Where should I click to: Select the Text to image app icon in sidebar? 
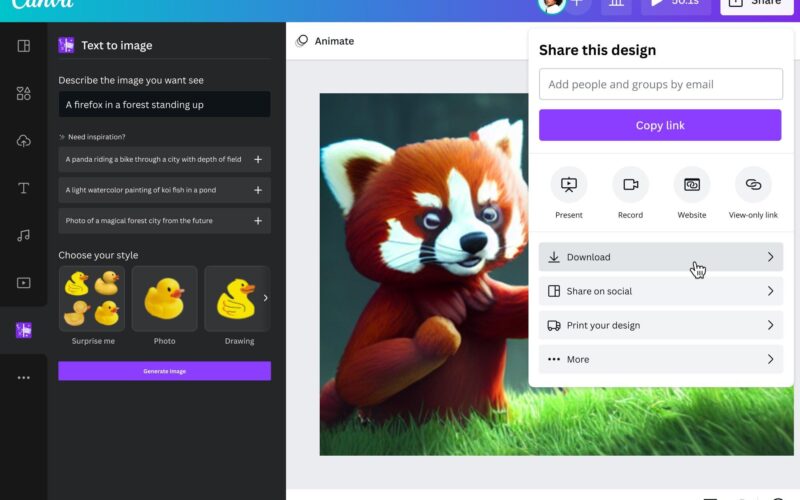(23, 330)
